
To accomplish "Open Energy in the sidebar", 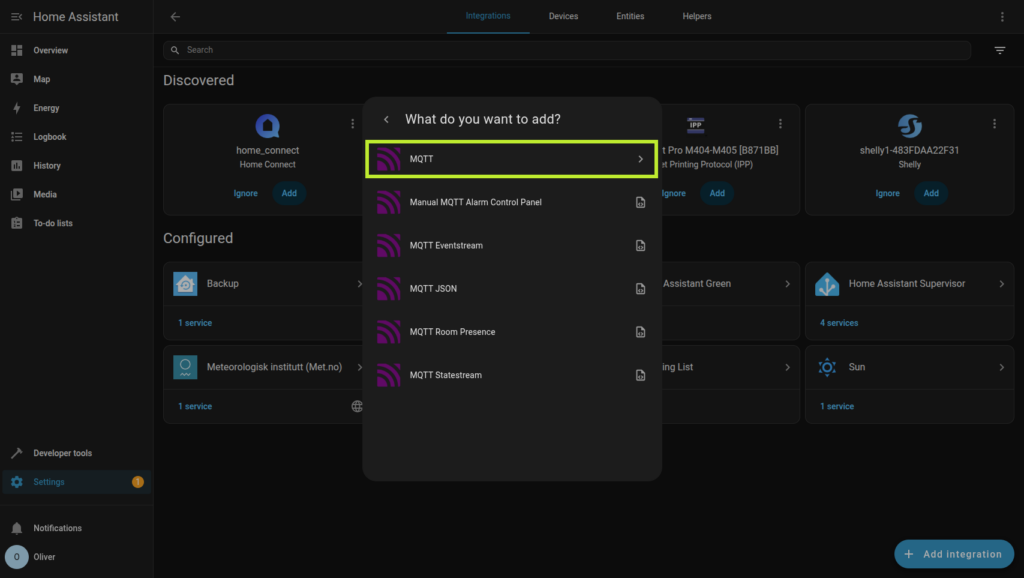I will pyautogui.click(x=46, y=108).
